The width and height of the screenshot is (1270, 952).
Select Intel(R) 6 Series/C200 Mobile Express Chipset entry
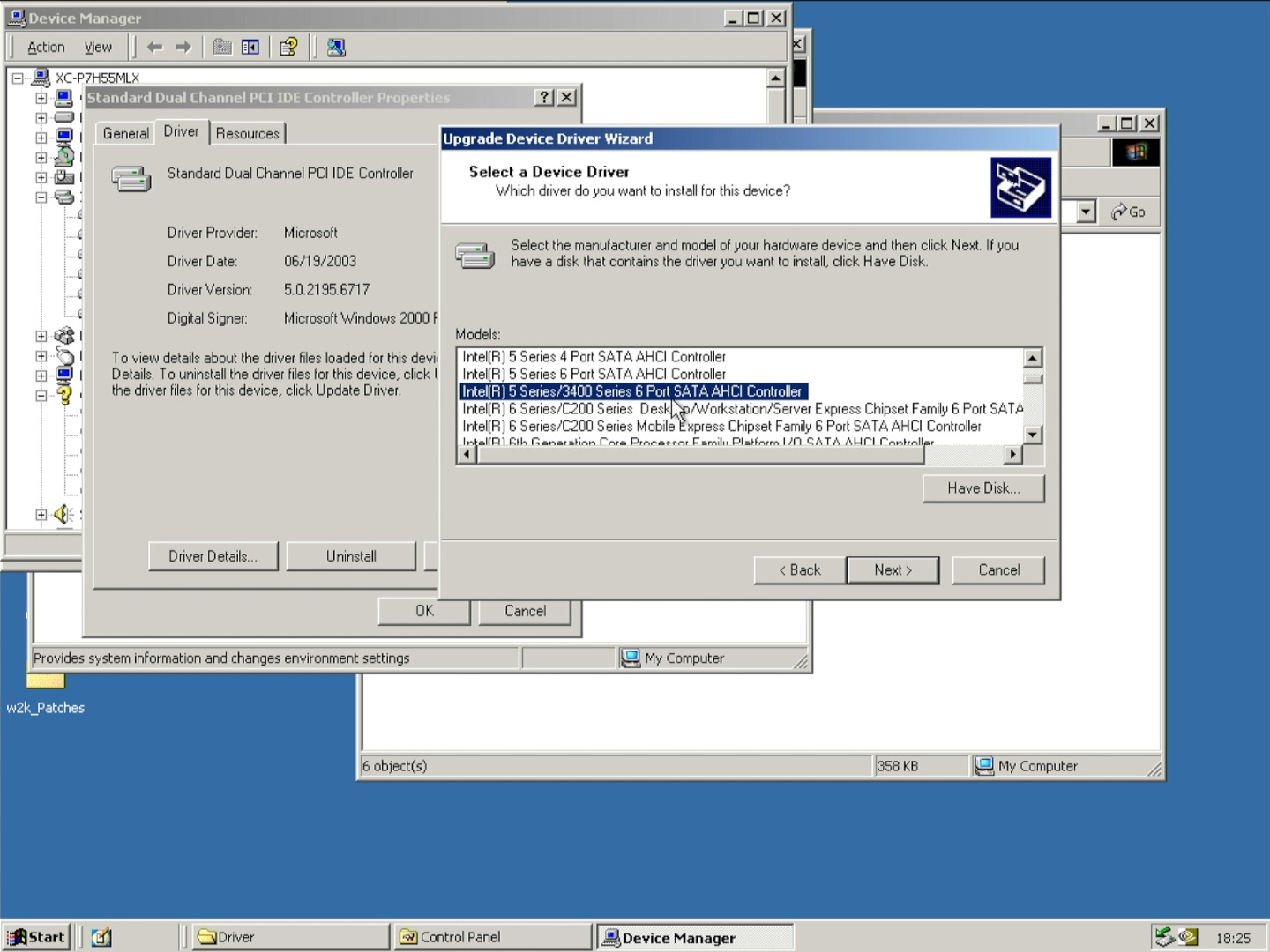pos(721,427)
